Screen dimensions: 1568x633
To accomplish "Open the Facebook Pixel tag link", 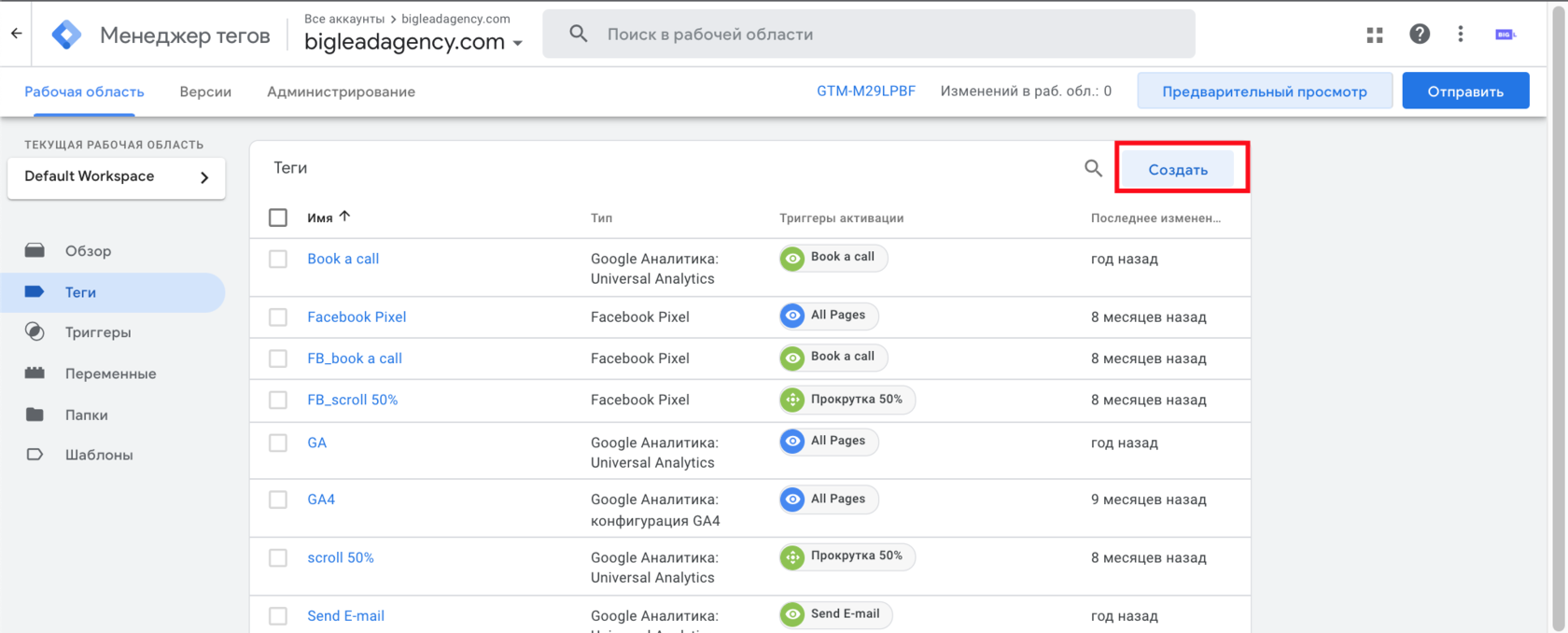I will pos(357,317).
